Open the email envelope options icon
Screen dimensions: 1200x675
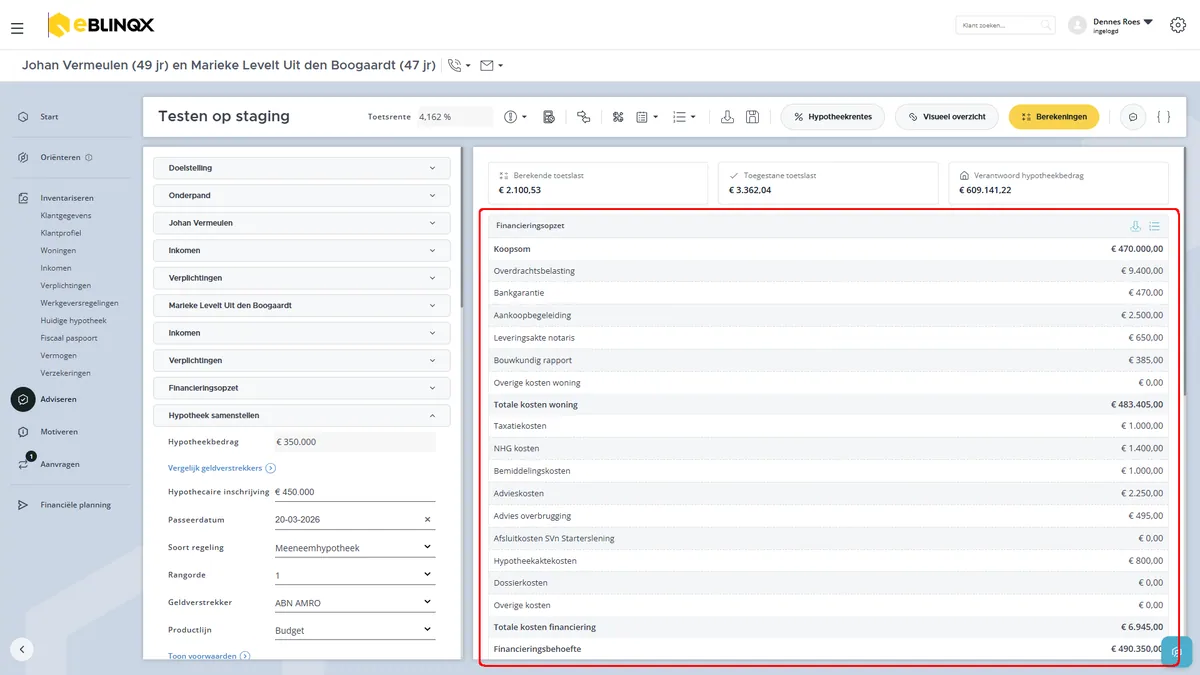point(491,66)
